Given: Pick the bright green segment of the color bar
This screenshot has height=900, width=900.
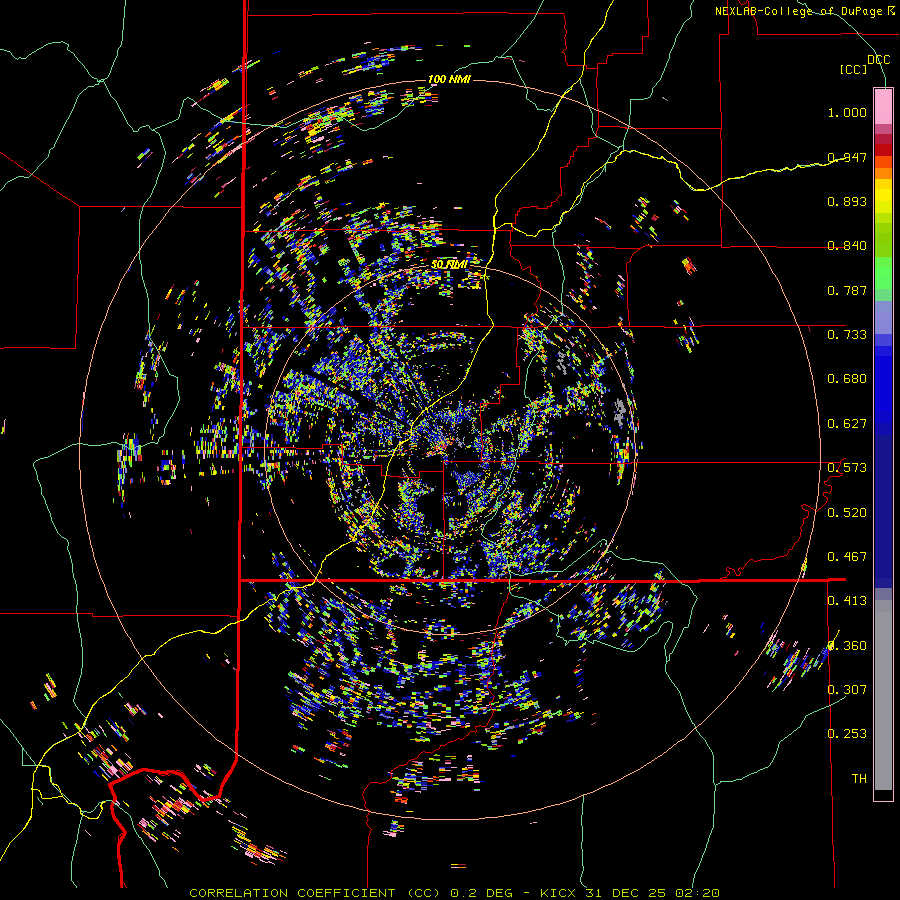Looking at the screenshot, I should [x=883, y=273].
